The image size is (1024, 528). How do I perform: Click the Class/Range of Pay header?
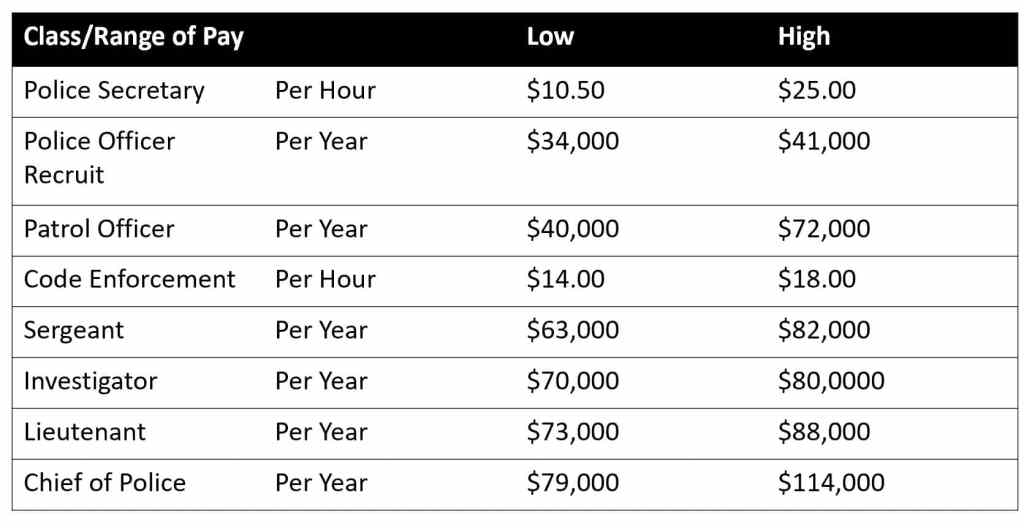tap(134, 38)
